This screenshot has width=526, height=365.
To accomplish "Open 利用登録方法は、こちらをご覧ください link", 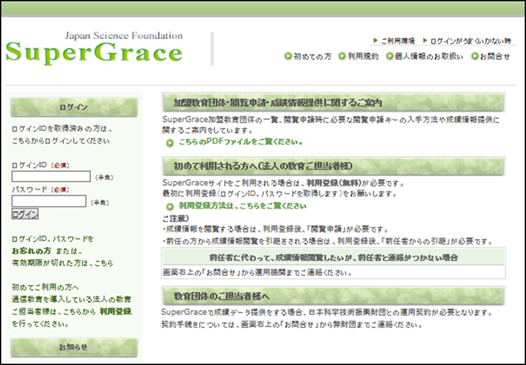I will point(242,206).
